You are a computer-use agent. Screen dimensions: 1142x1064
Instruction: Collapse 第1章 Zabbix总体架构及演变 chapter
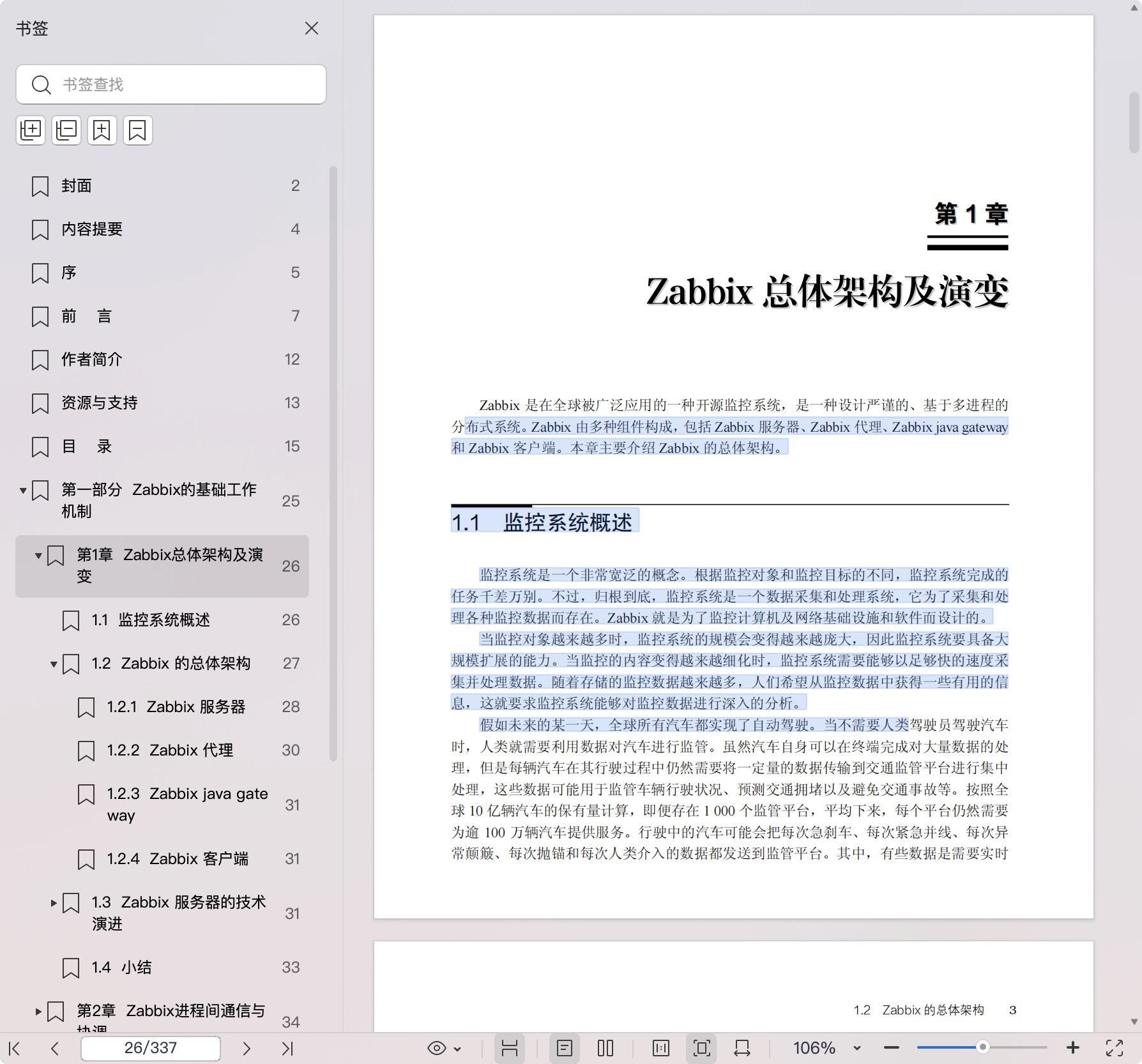tap(38, 556)
